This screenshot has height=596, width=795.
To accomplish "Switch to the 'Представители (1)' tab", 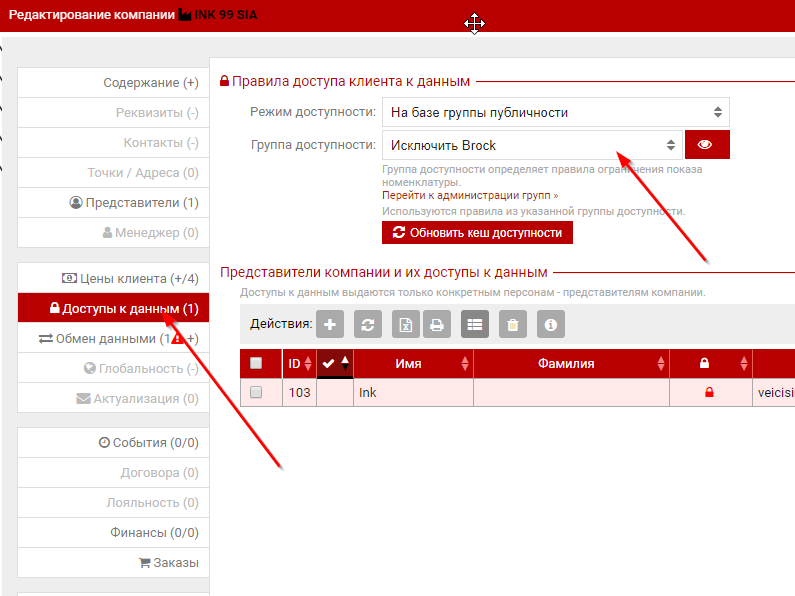I will tap(133, 203).
